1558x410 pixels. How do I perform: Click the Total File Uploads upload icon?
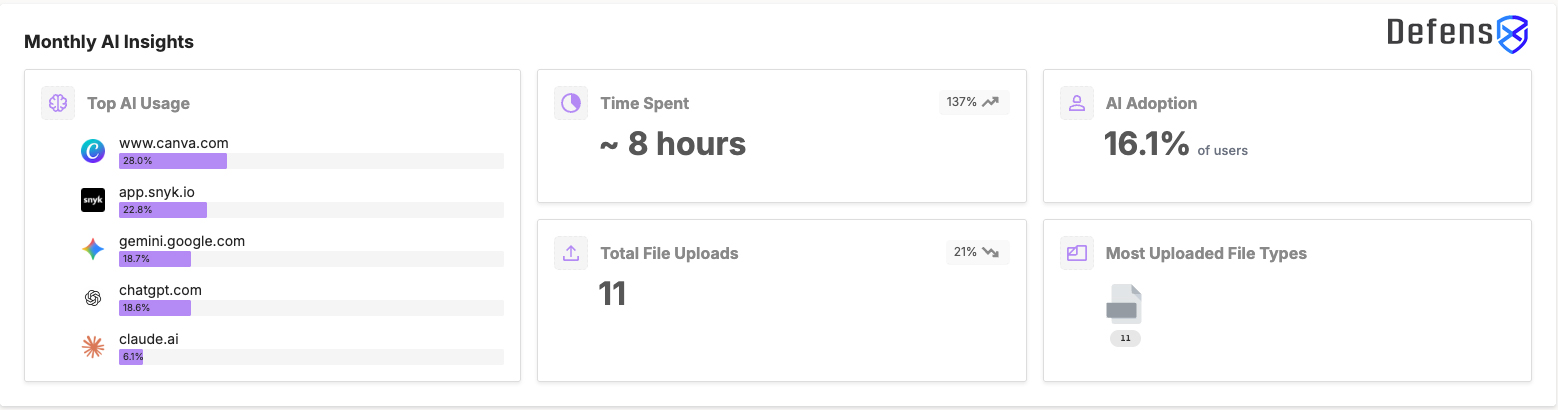[571, 253]
